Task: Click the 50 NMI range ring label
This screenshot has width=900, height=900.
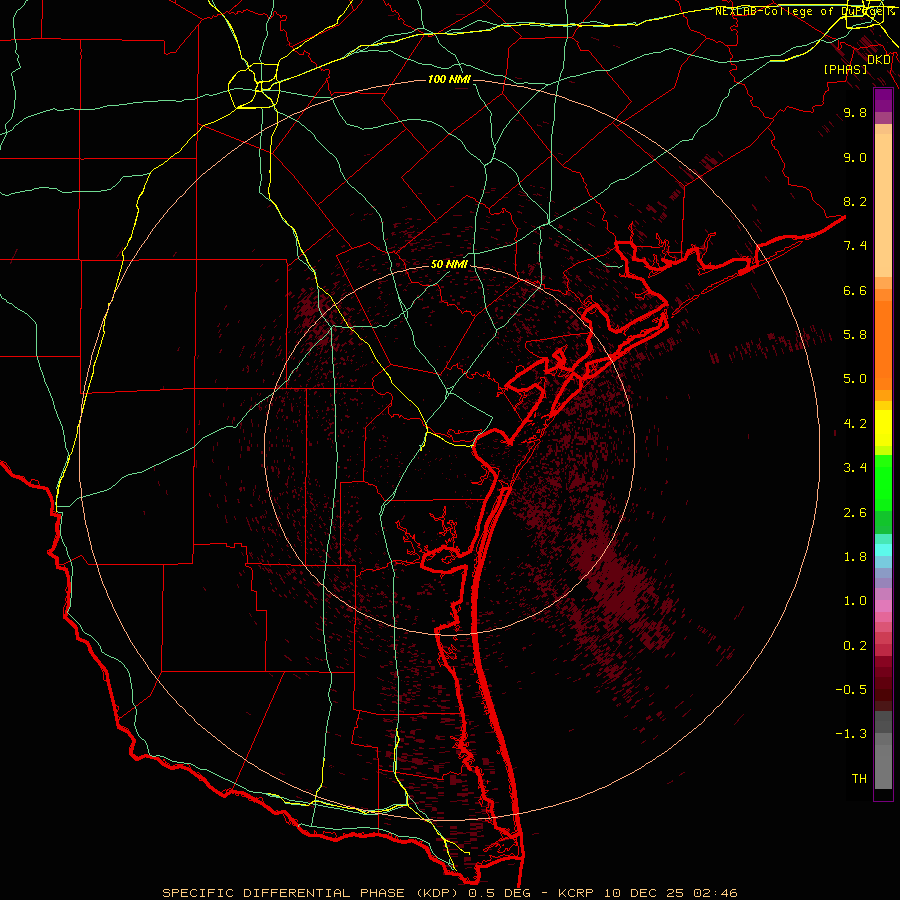Action: click(x=449, y=264)
